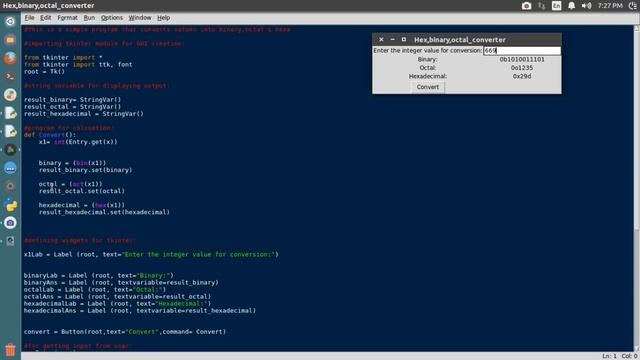The image size is (640, 360).
Task: Click the Octal: label in converter
Action: pyautogui.click(x=427, y=68)
